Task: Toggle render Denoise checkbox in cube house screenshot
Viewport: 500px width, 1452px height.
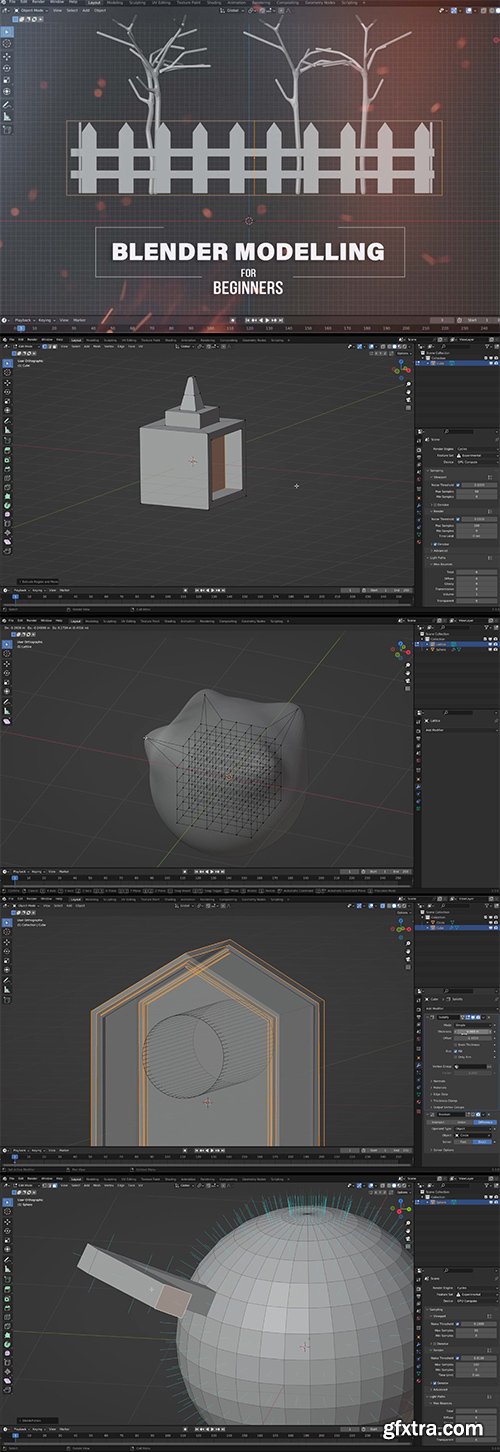Action: tap(435, 544)
